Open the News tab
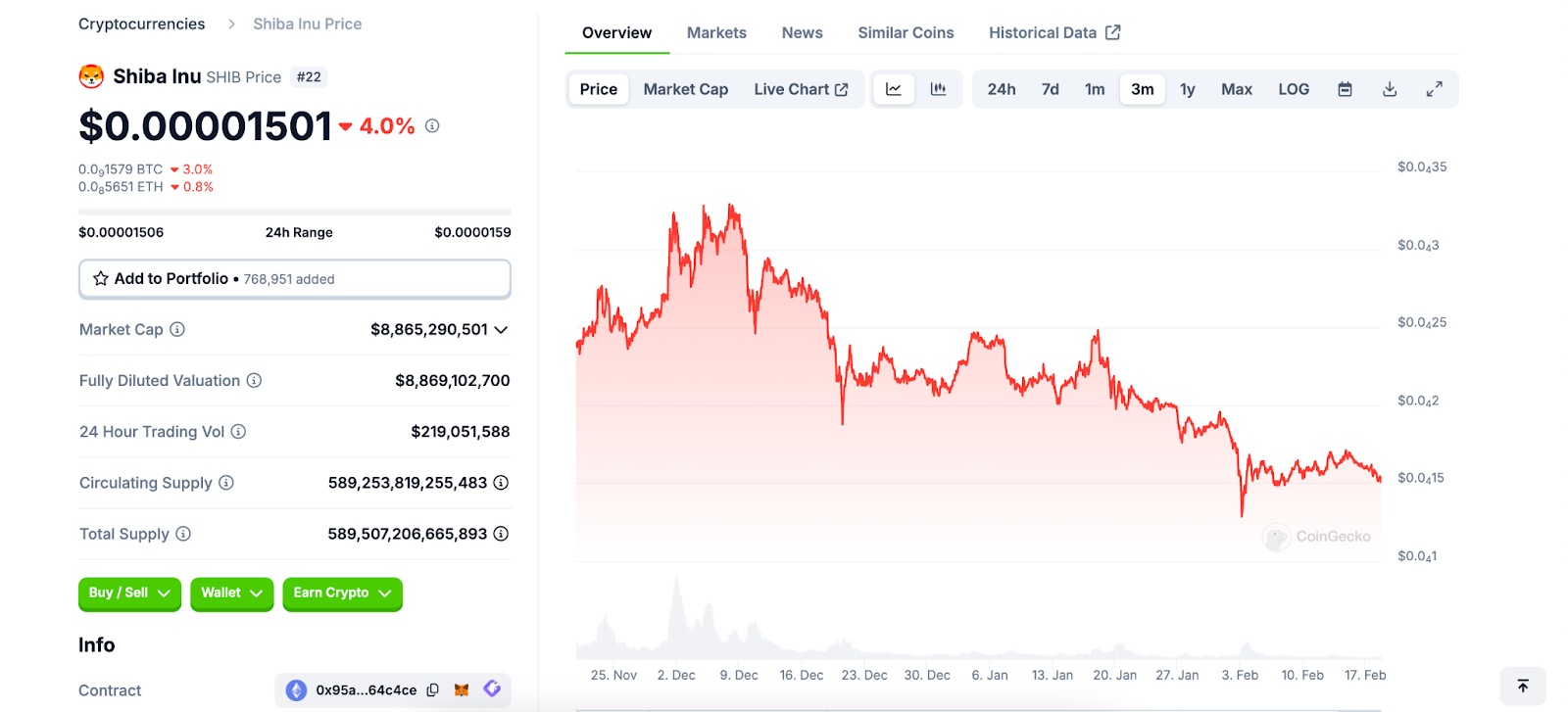 803,32
